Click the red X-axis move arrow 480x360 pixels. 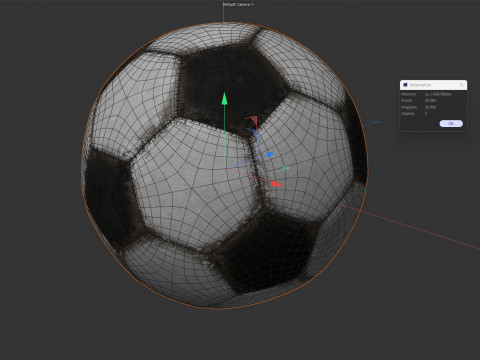[x=277, y=184]
